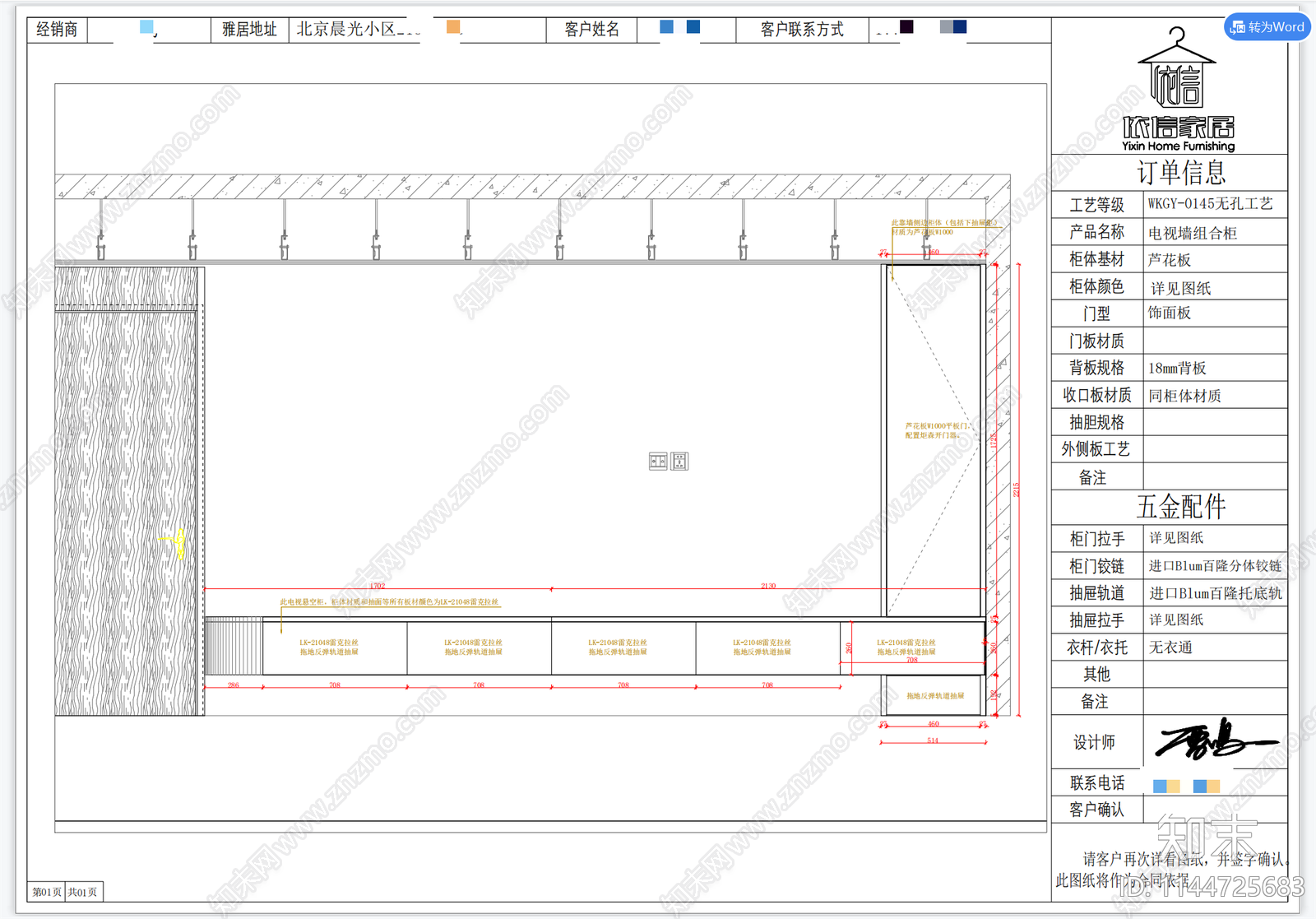Select the value 电视墙组合柜
The height and width of the screenshot is (919, 1316).
tap(1193, 233)
